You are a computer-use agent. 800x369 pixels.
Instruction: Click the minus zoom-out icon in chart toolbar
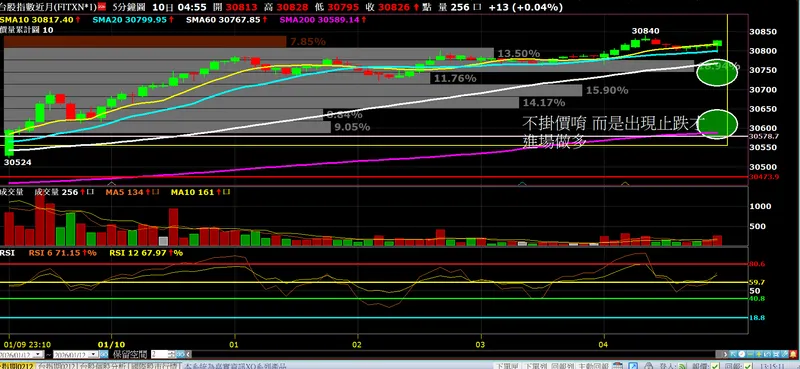tap(750, 354)
